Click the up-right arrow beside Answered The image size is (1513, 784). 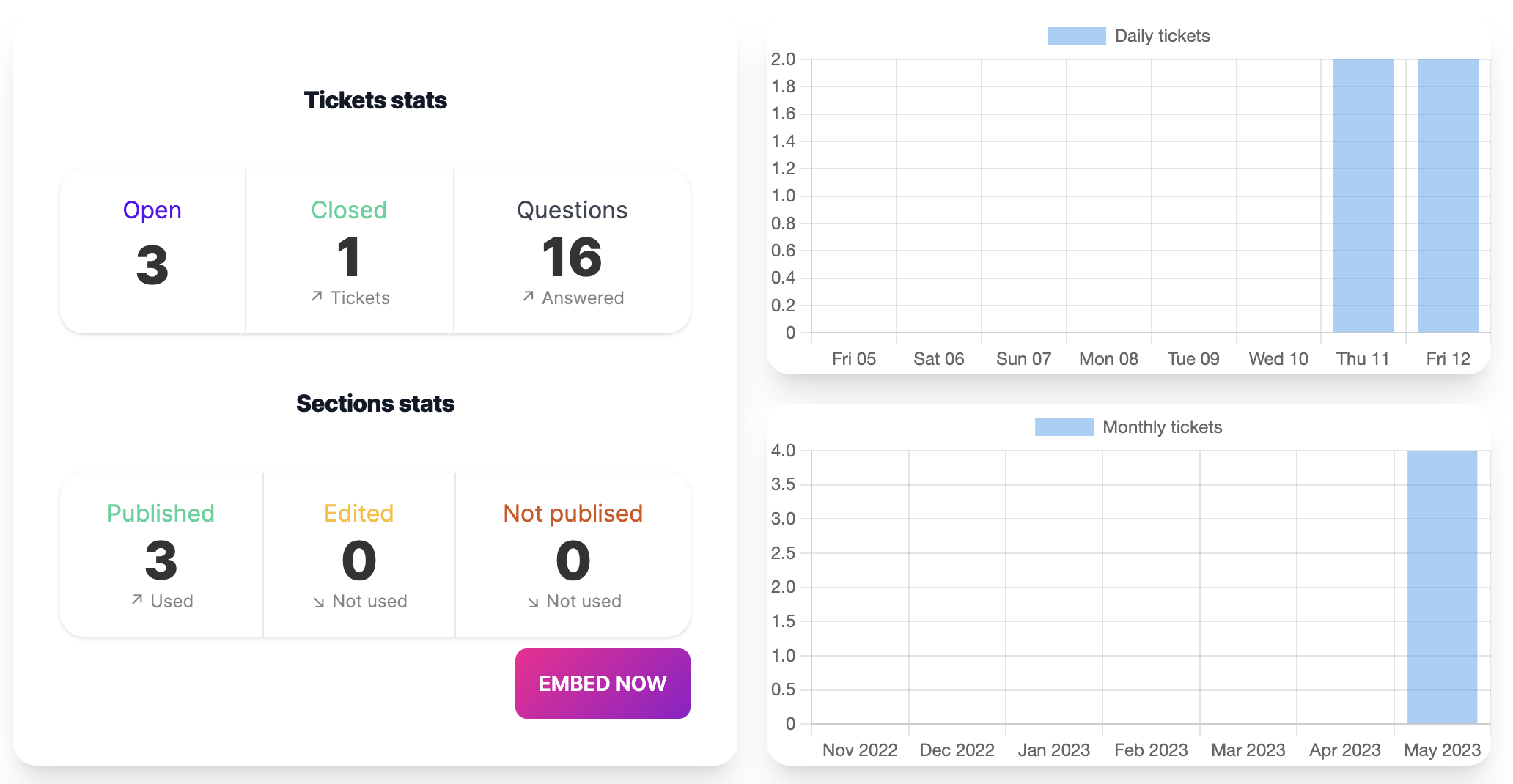(x=528, y=296)
